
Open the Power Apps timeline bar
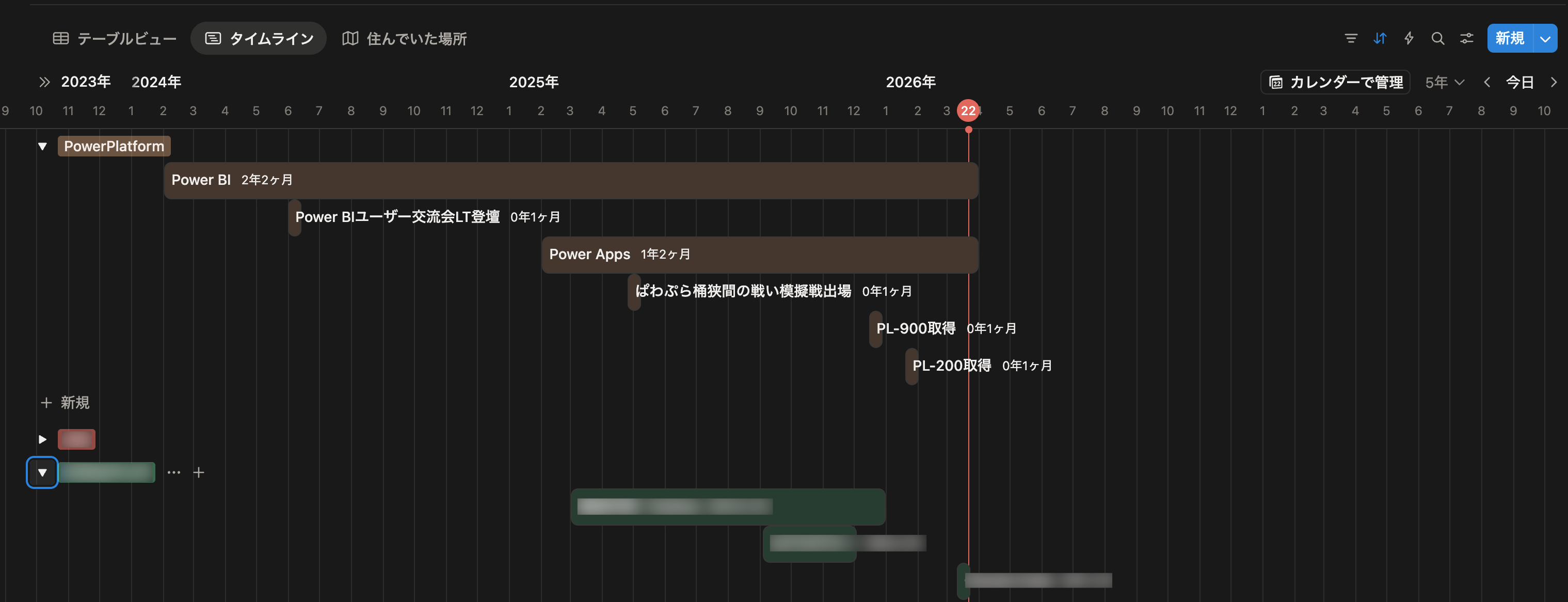point(760,255)
